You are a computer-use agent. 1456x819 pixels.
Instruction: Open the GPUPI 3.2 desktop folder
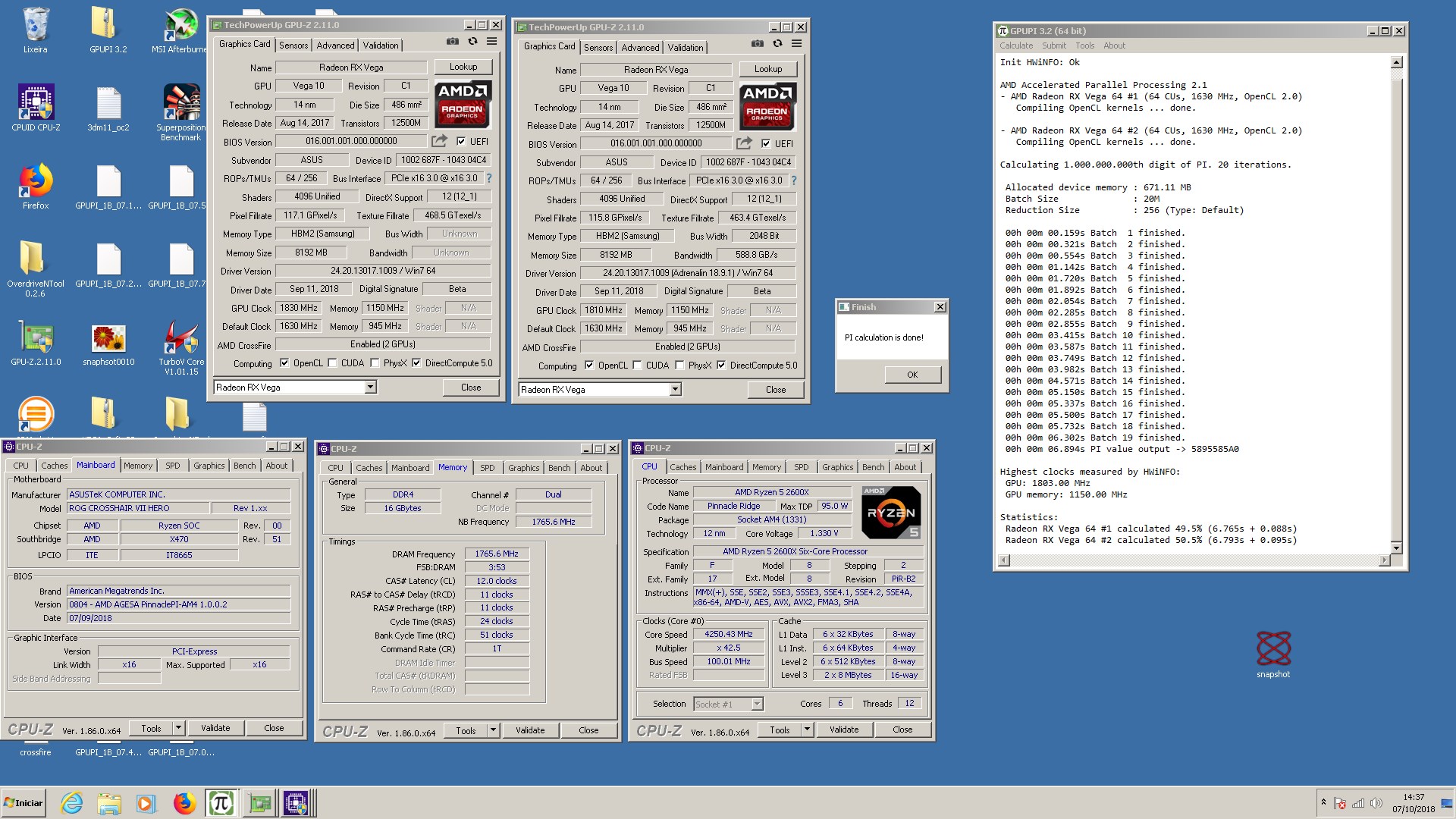pyautogui.click(x=108, y=31)
